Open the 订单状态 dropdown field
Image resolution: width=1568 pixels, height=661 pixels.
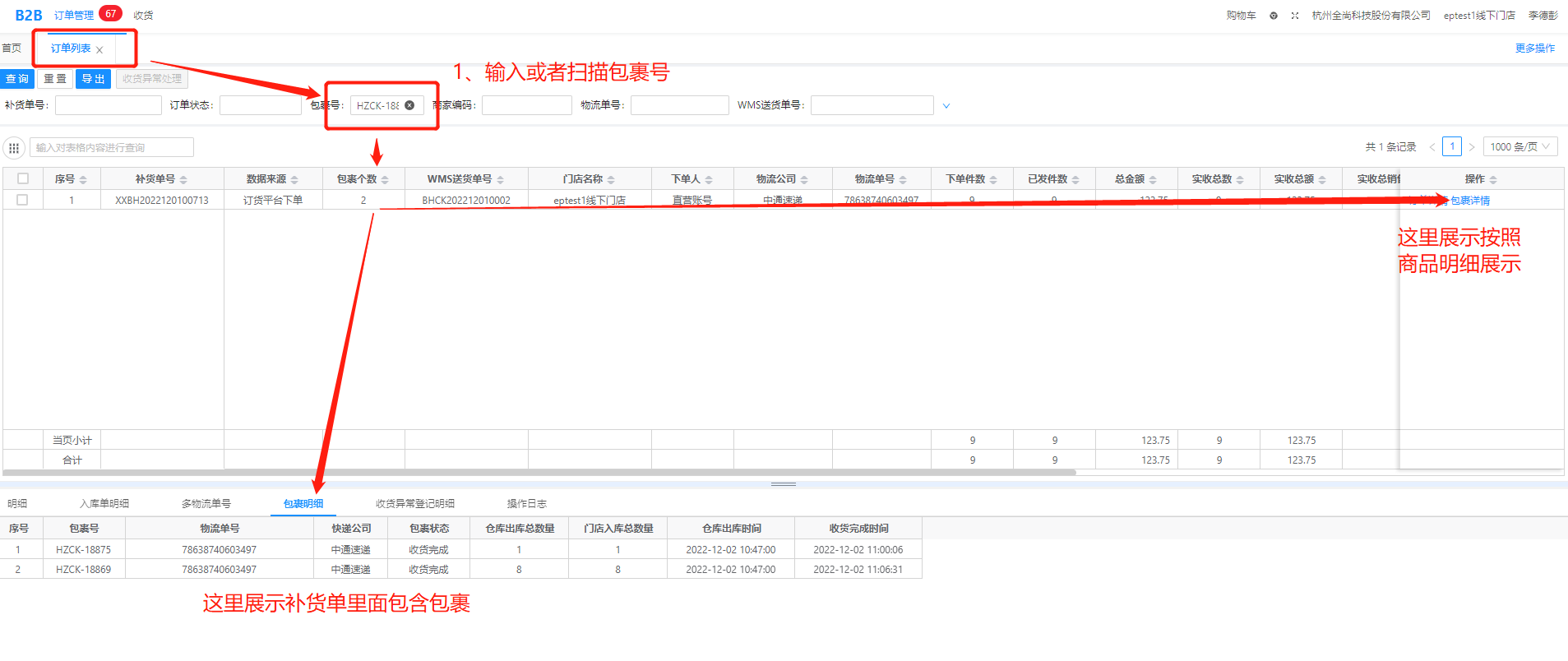point(260,105)
